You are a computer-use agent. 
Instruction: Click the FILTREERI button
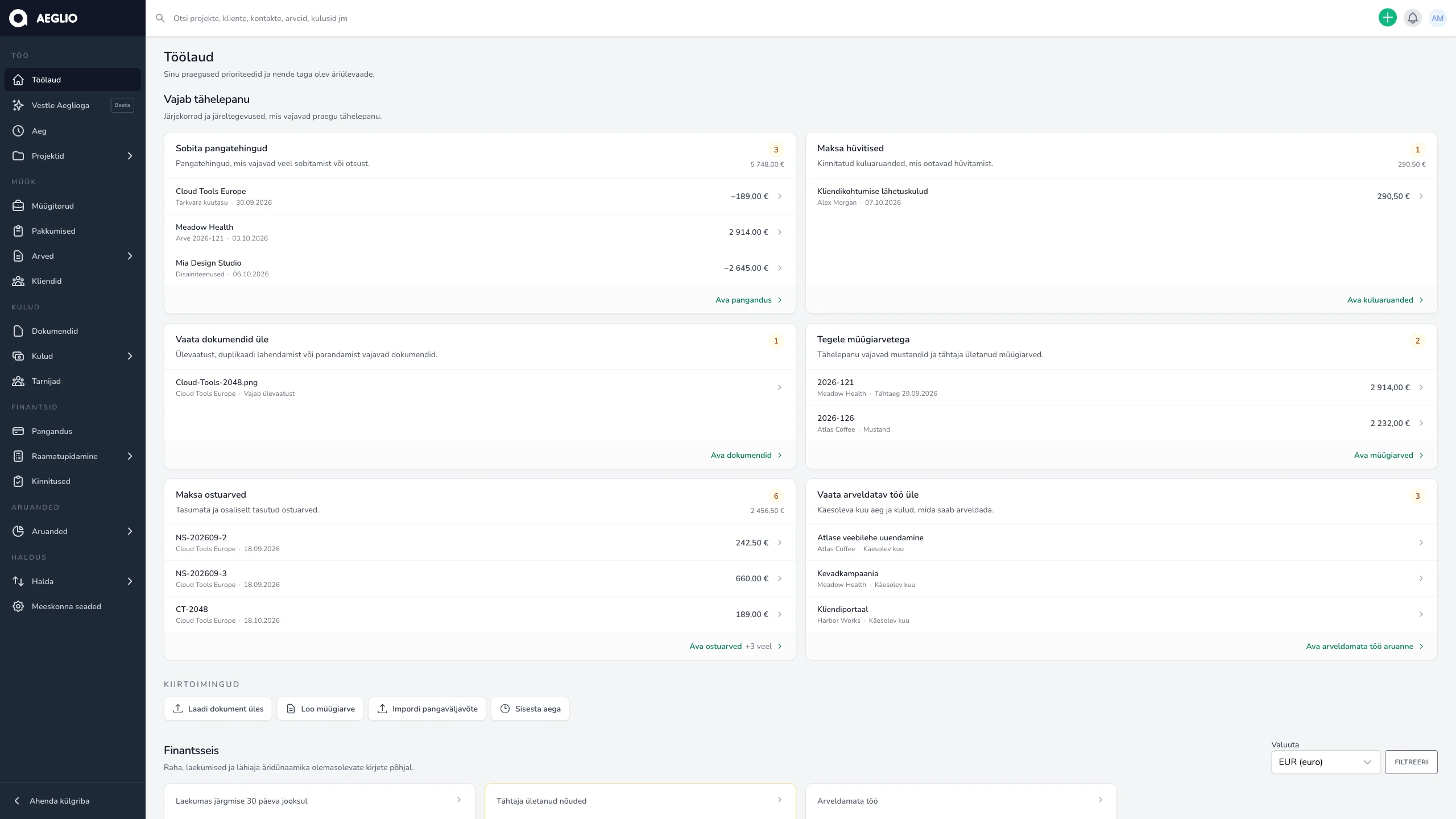[1411, 762]
